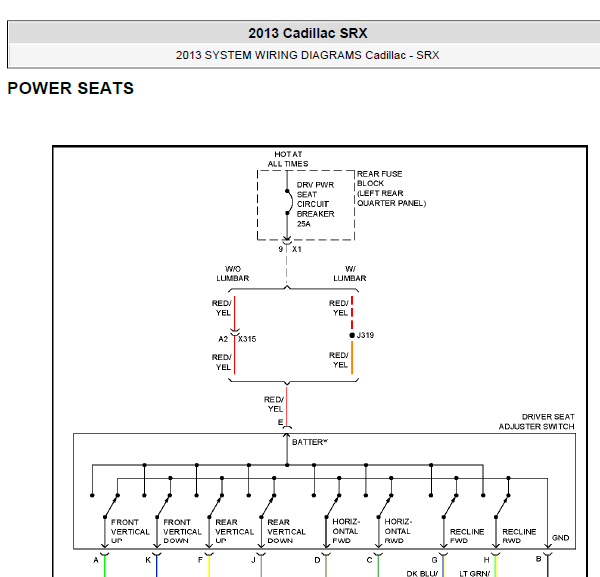This screenshot has height=577, width=600.
Task: Click the 'FRONT VERTICAL UP' switch label
Action: pyautogui.click(x=130, y=531)
